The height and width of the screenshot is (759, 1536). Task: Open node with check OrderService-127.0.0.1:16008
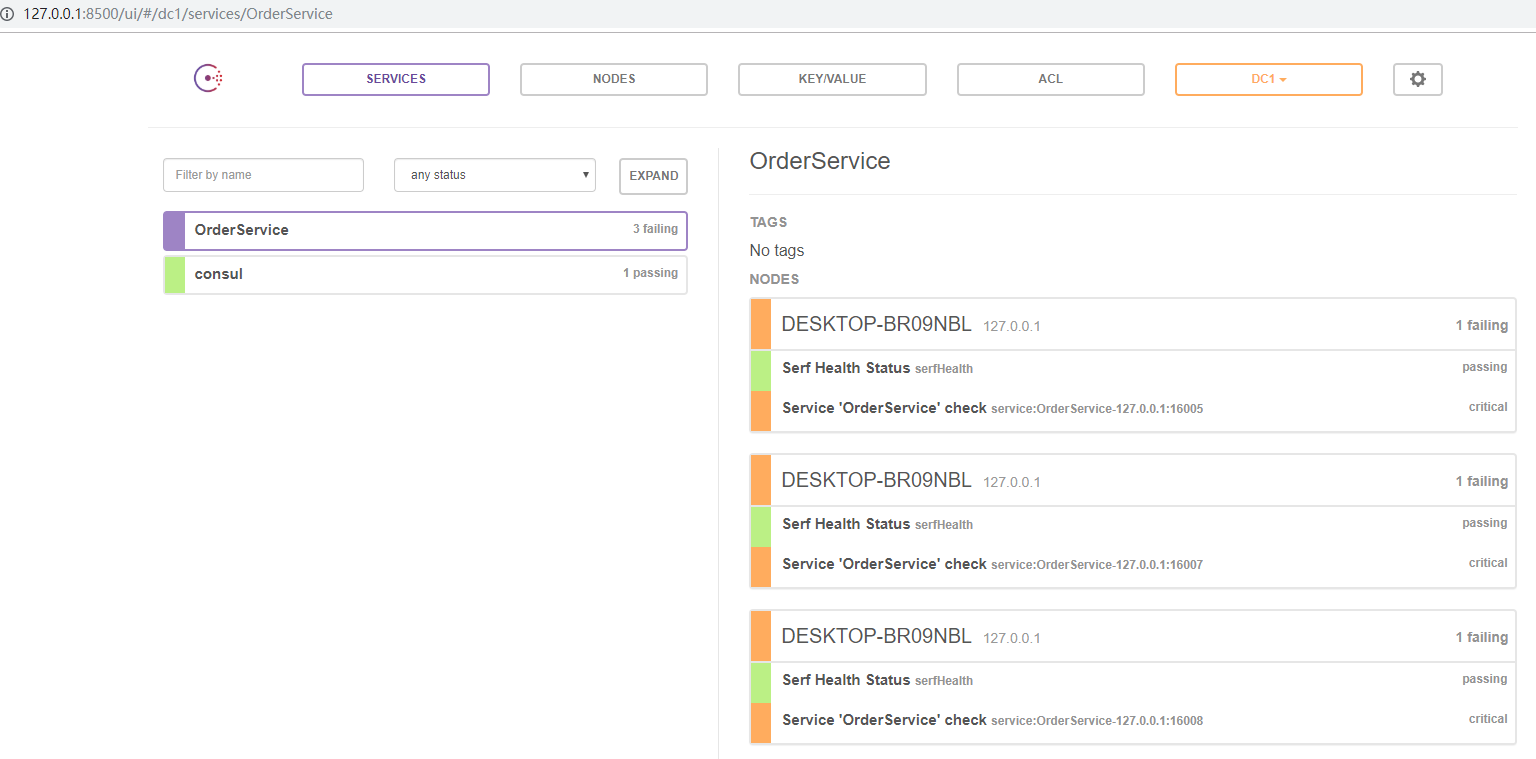[x=1132, y=637]
